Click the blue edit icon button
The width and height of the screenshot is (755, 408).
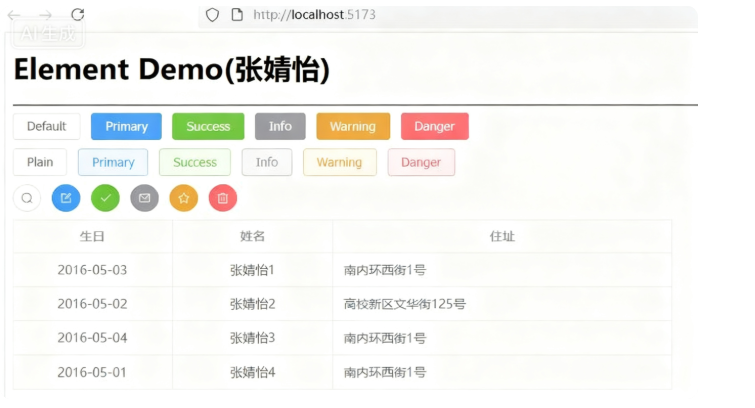[x=66, y=198]
